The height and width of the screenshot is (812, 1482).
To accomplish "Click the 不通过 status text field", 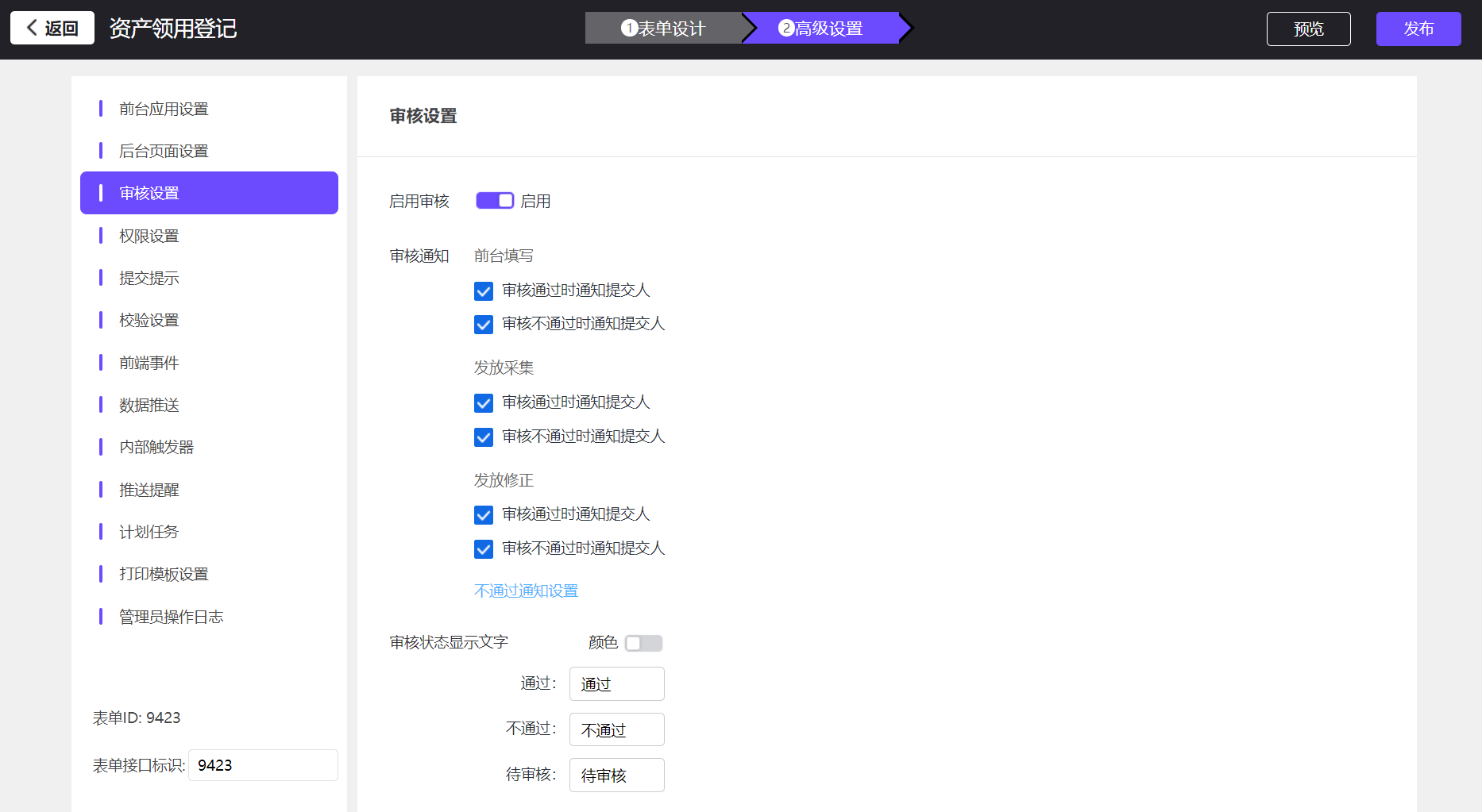I will point(616,729).
